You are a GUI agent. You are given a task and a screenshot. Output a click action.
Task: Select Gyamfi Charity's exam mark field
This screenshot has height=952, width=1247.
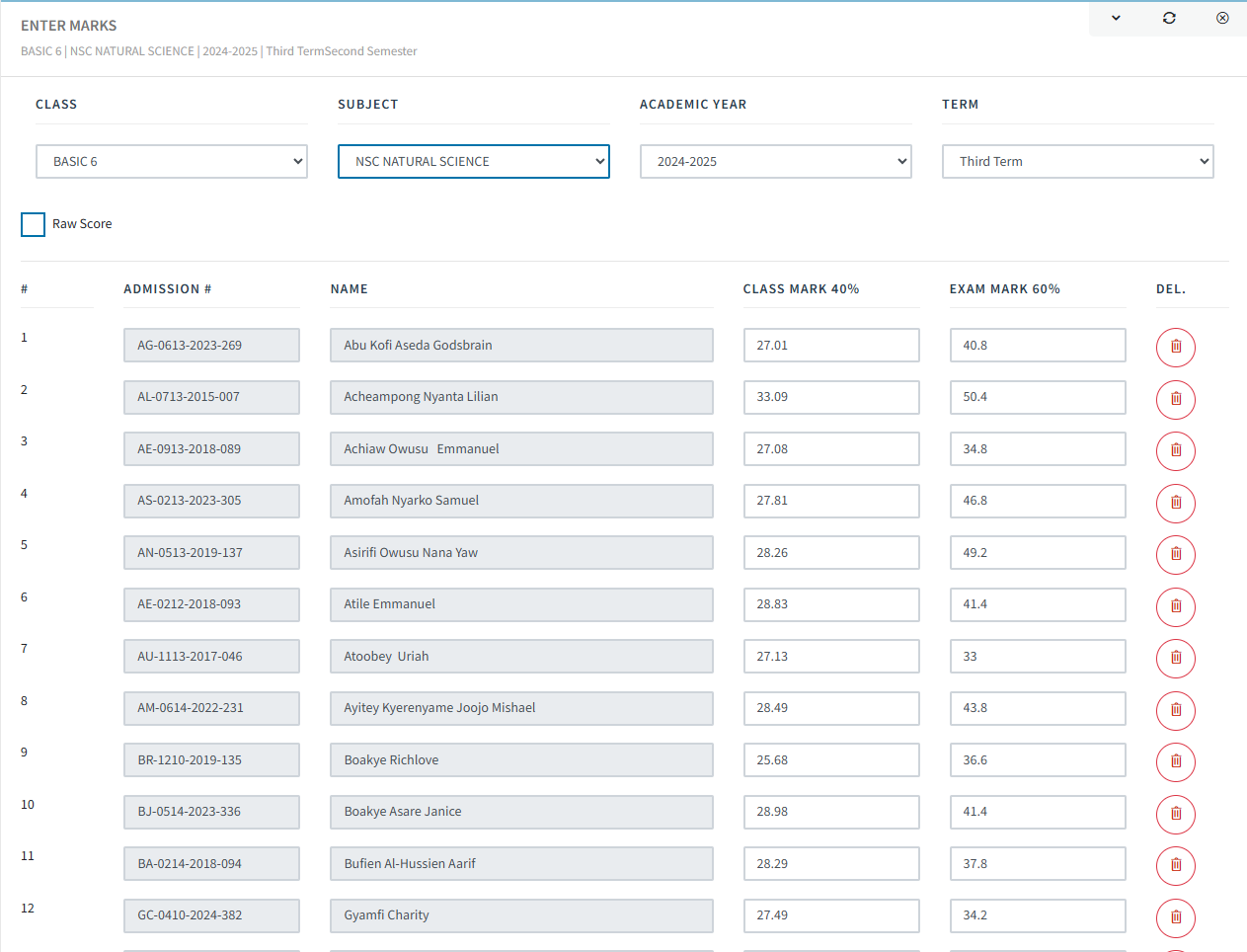coord(1038,915)
